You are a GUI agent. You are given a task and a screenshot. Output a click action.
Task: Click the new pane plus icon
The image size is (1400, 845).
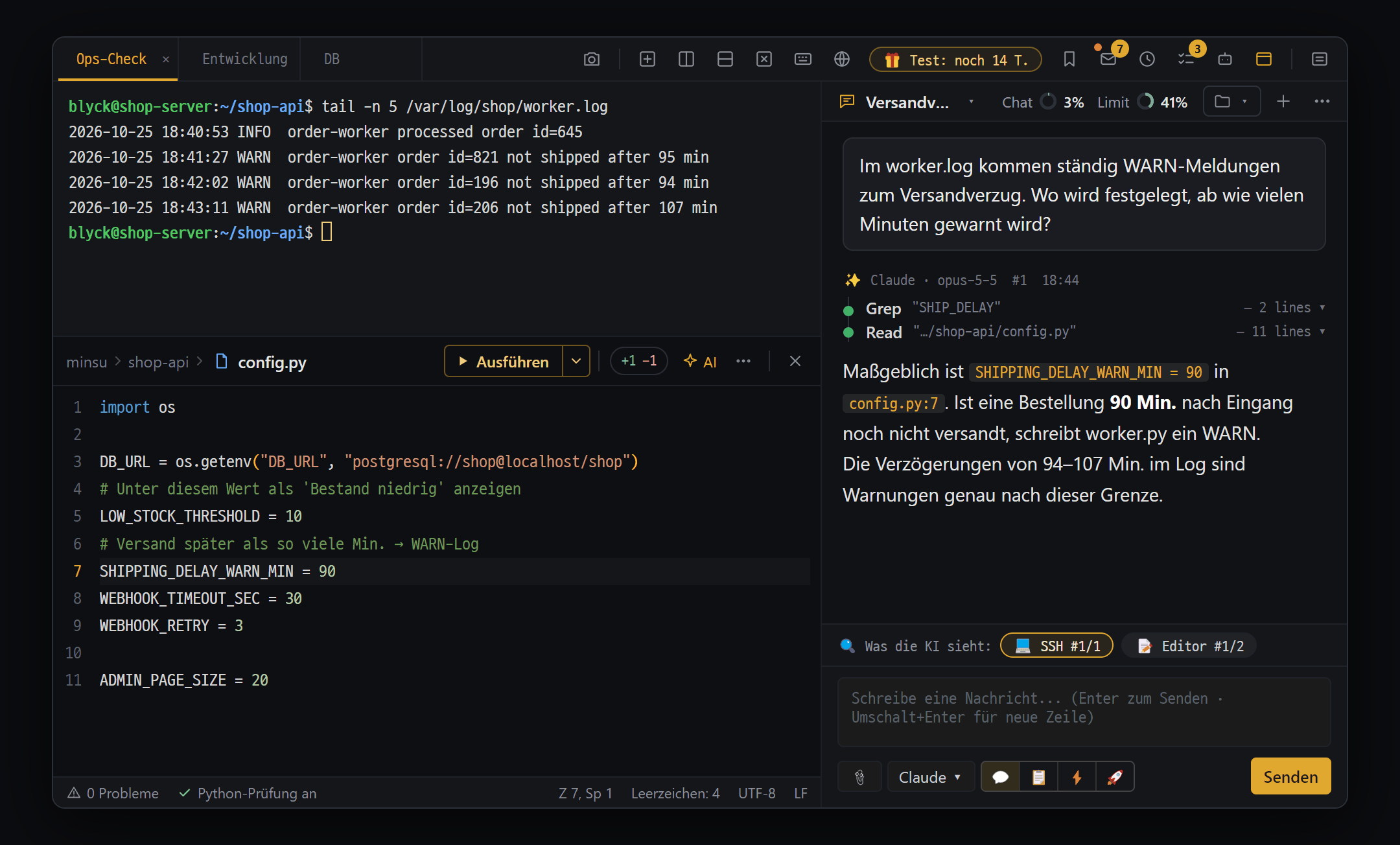tap(647, 60)
